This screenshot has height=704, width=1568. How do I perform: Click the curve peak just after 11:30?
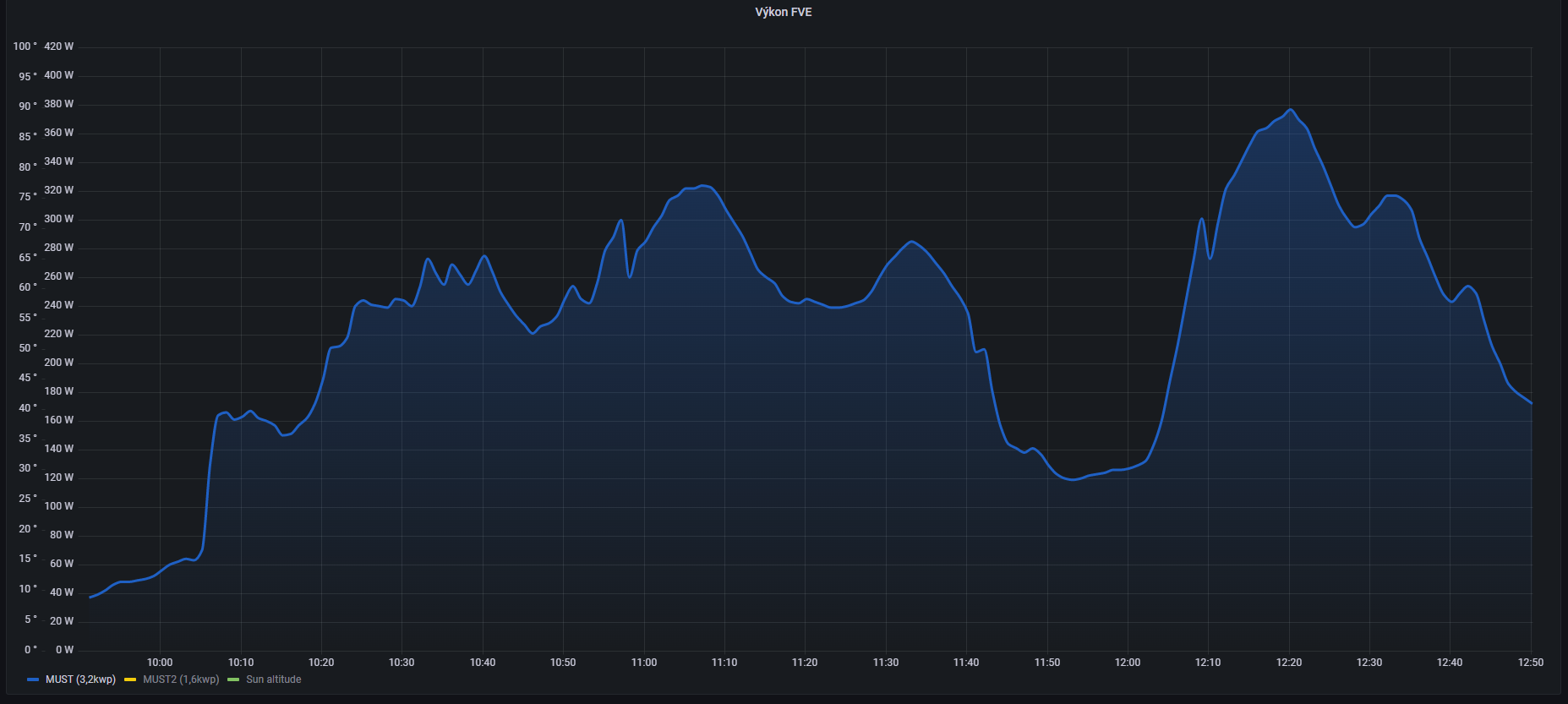910,243
